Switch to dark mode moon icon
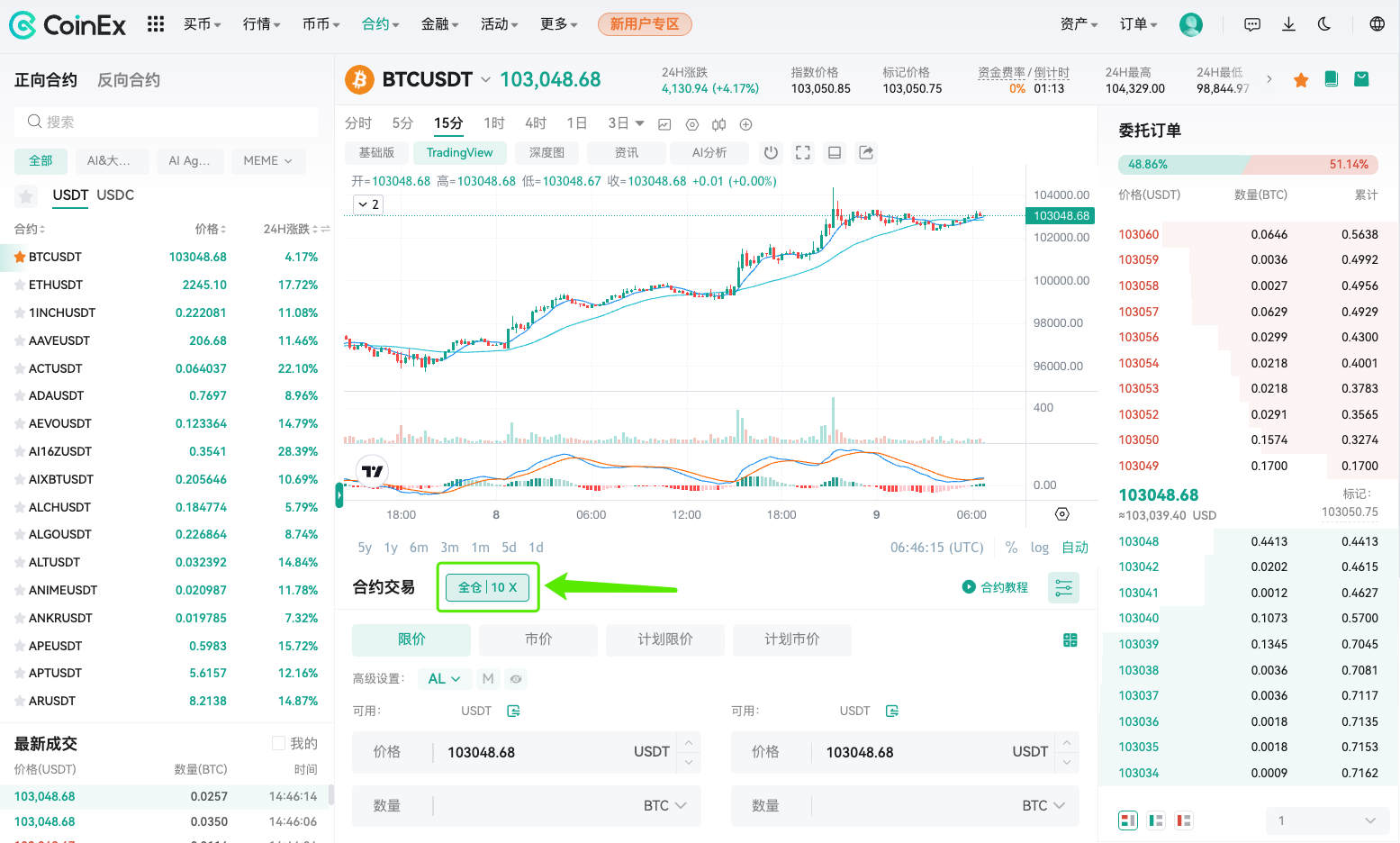 [1324, 24]
